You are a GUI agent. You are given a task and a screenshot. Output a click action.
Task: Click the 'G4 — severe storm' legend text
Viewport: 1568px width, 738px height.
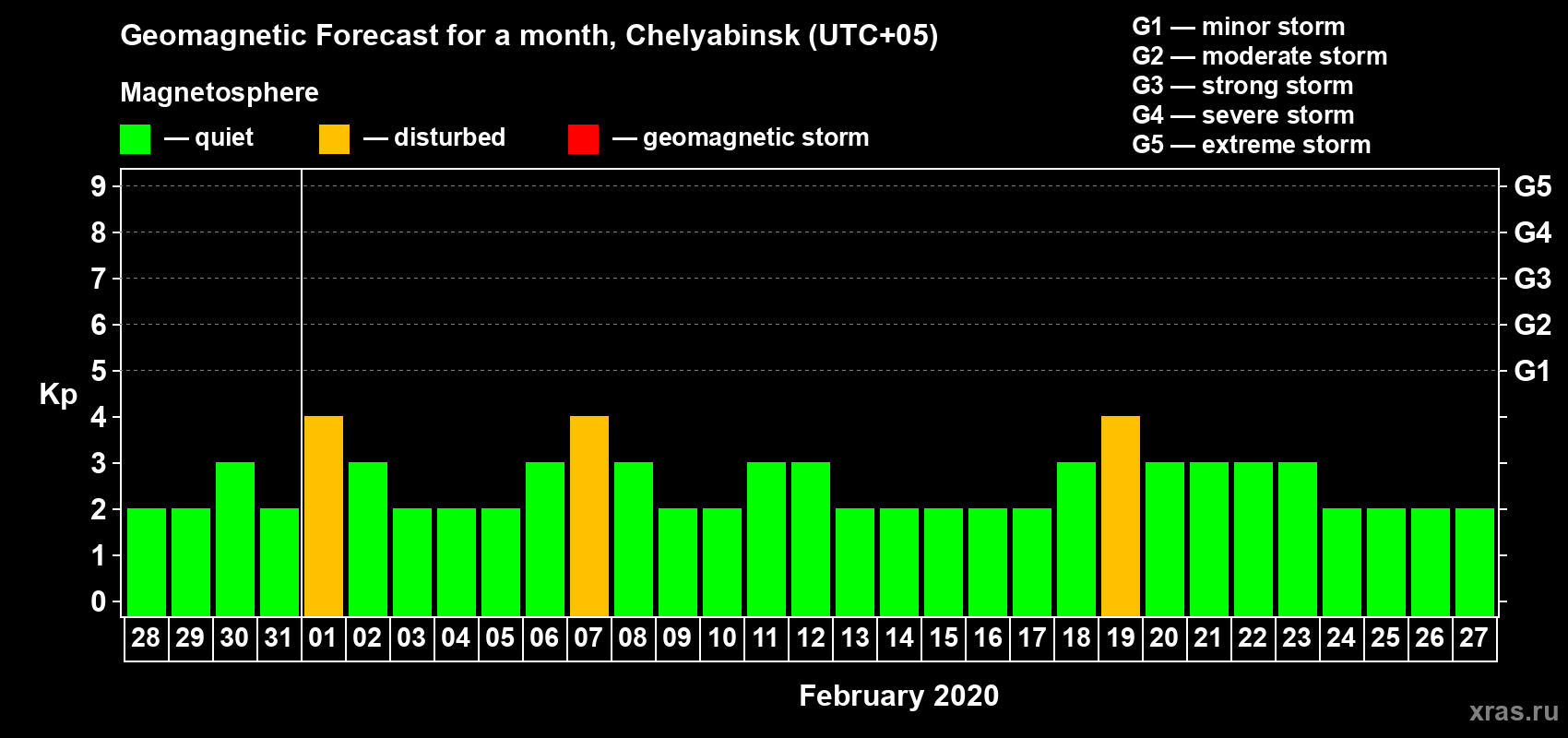point(1243,115)
